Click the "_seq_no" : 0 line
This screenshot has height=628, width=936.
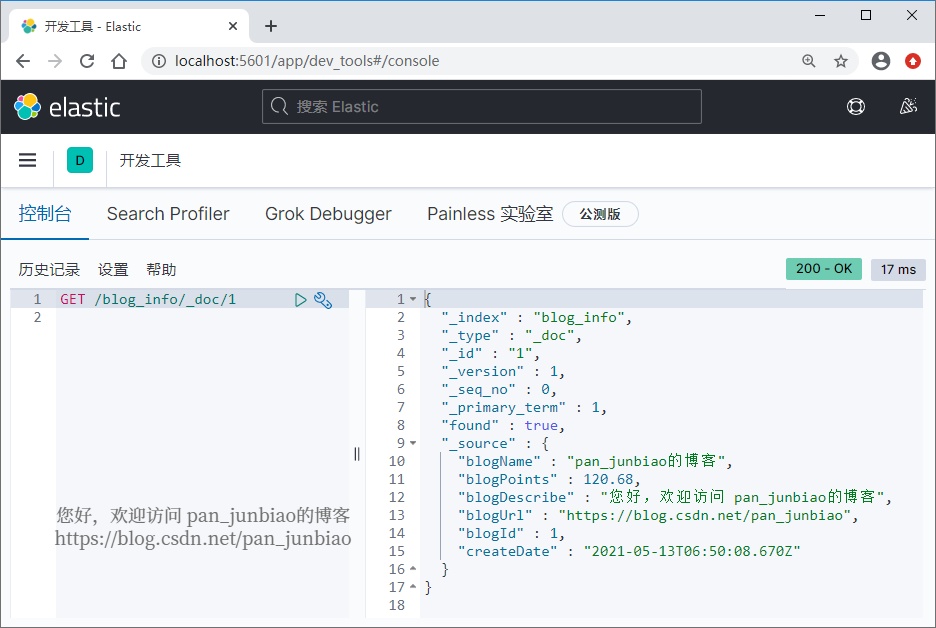498,389
